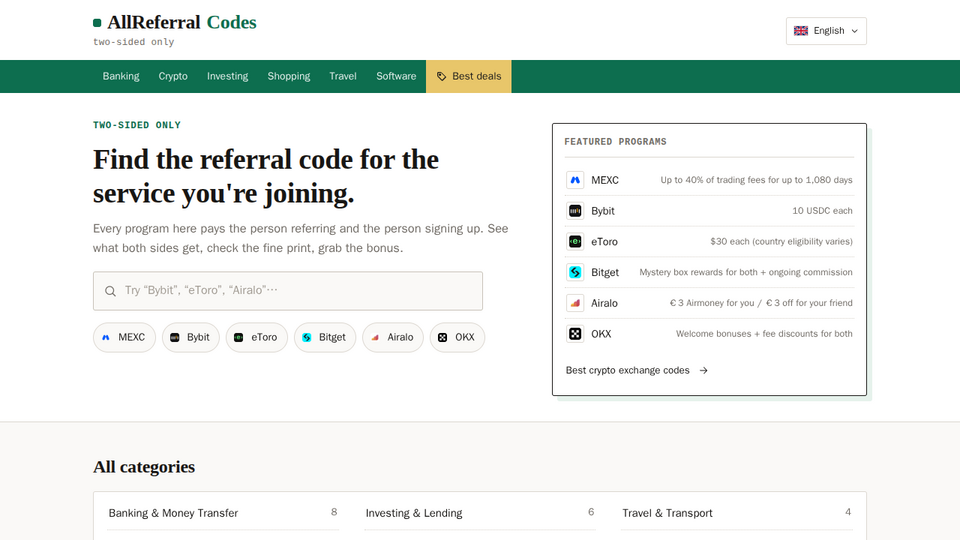Open the Shopping menu item
Screen dimensions: 960x540
[x=288, y=76]
